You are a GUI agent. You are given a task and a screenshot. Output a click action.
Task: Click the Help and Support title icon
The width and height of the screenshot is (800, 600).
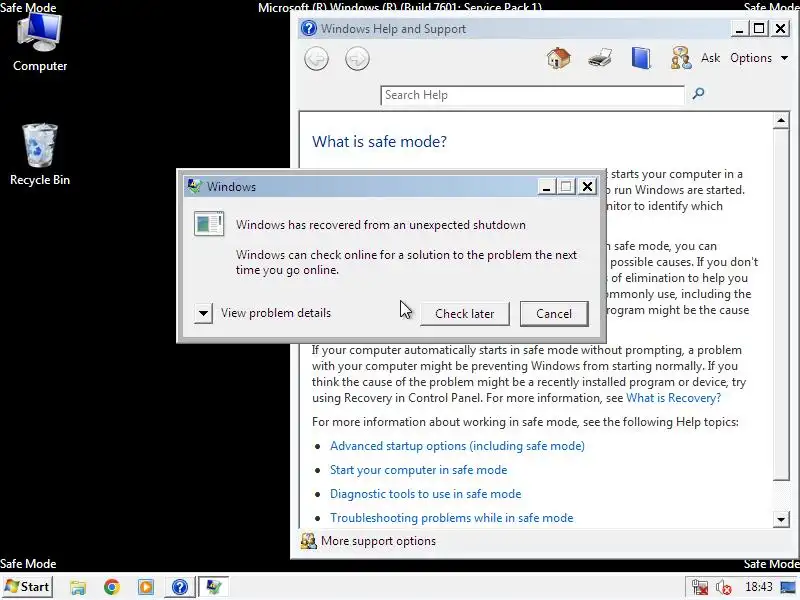[x=309, y=28]
